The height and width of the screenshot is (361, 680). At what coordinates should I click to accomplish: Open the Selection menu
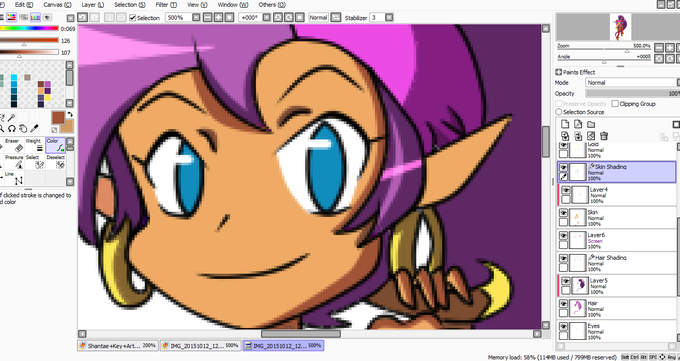pos(130,5)
